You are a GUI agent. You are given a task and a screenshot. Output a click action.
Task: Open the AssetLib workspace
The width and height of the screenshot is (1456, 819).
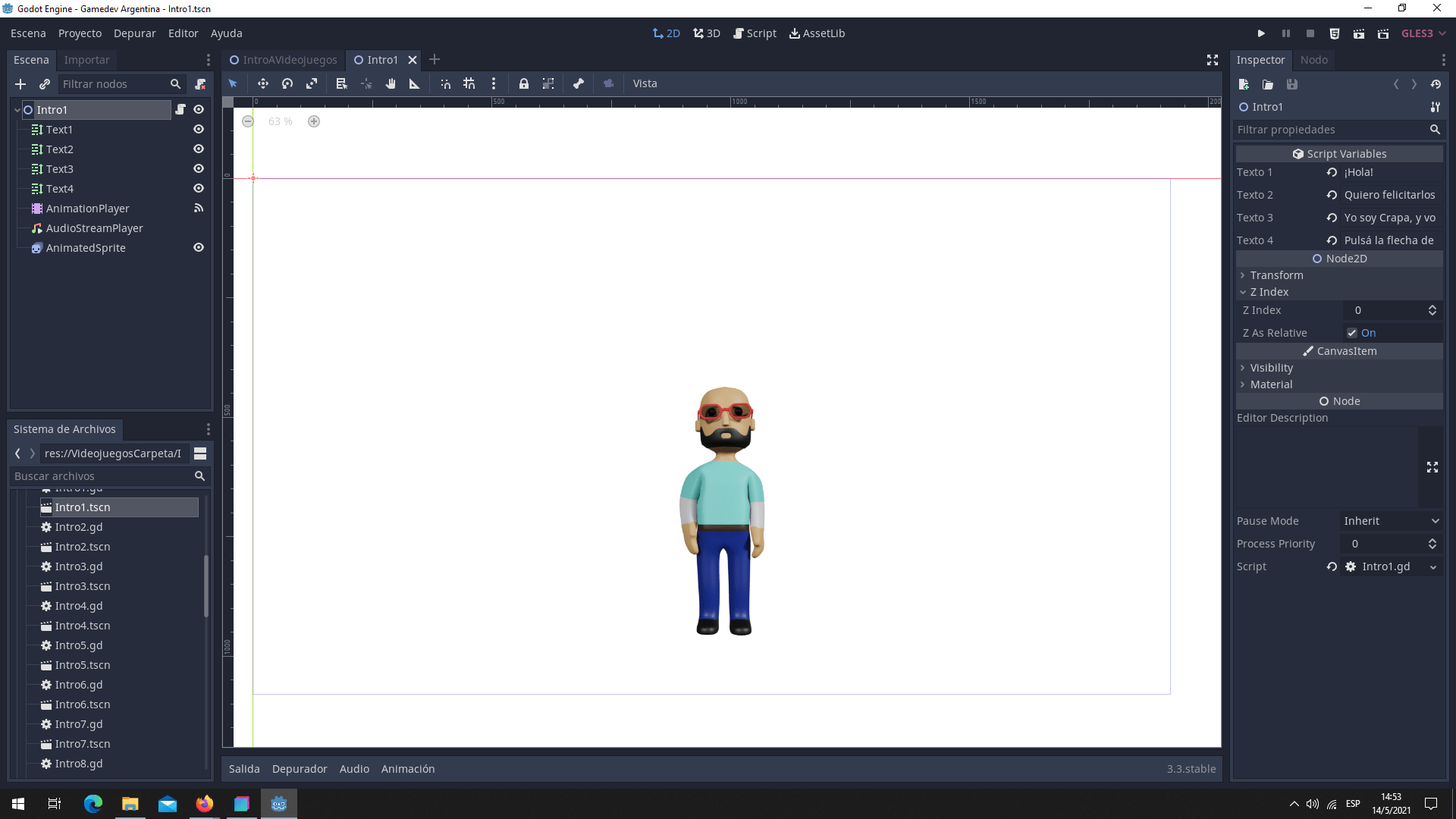coord(817,33)
